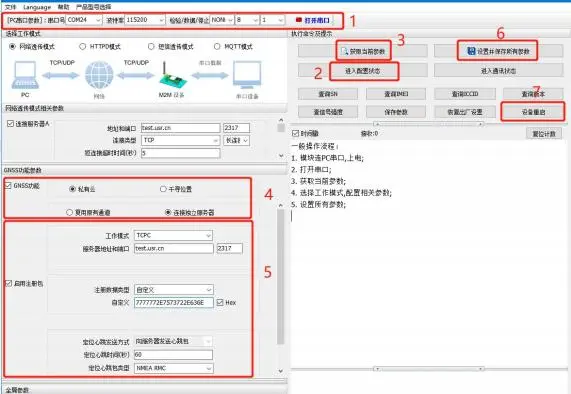Select the 短信透传模式 radio button

(151, 47)
